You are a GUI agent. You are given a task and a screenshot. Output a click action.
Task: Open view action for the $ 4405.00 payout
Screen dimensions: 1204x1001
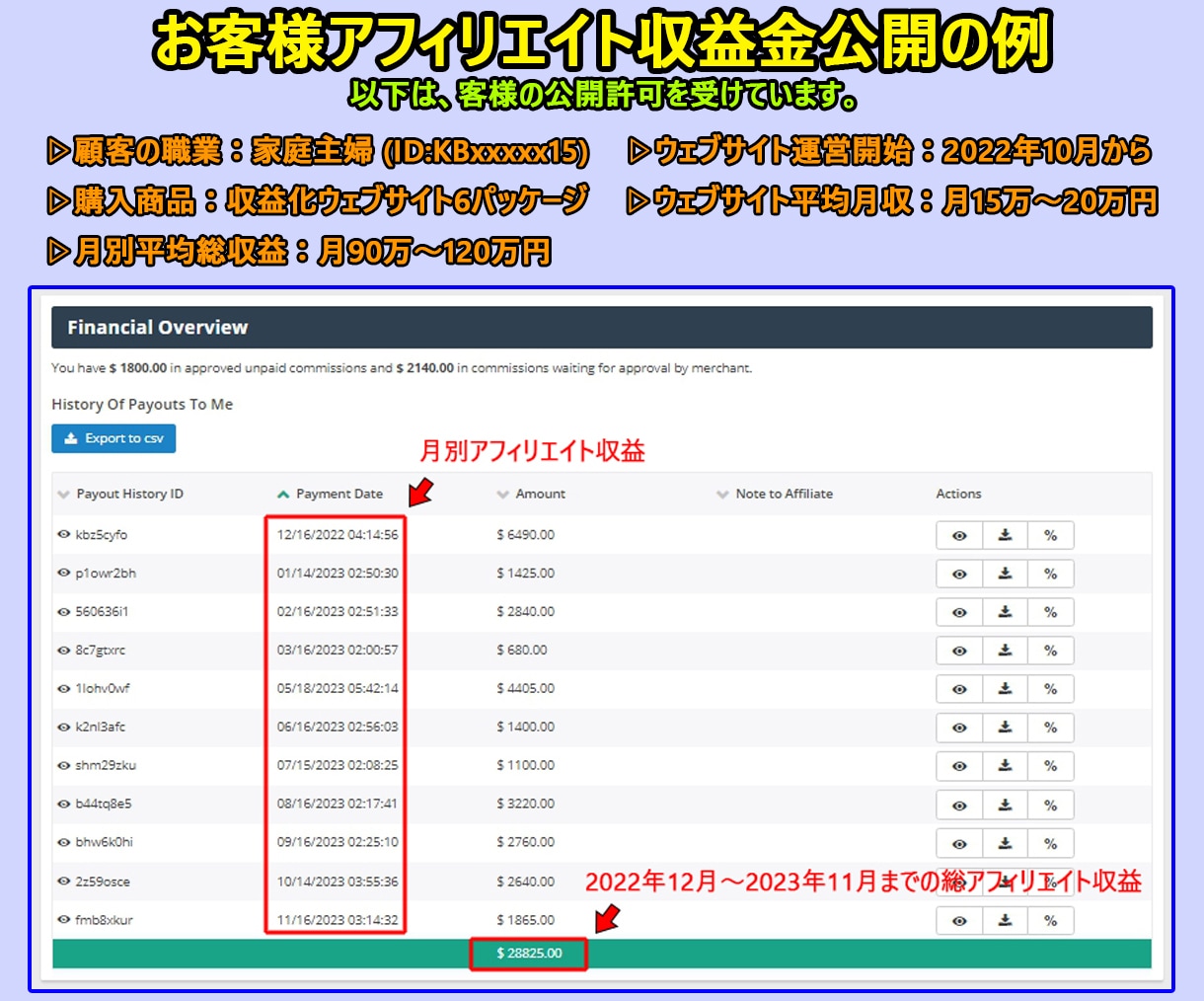tap(959, 689)
